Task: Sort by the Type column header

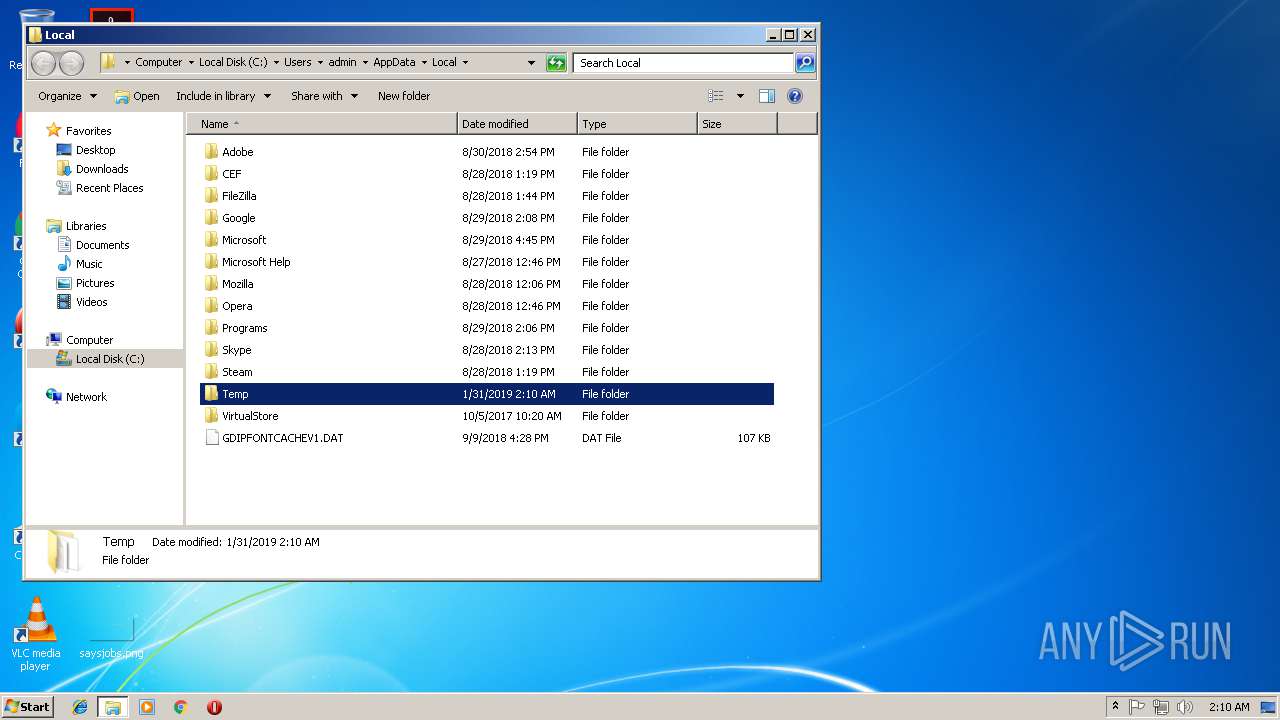Action: 637,124
